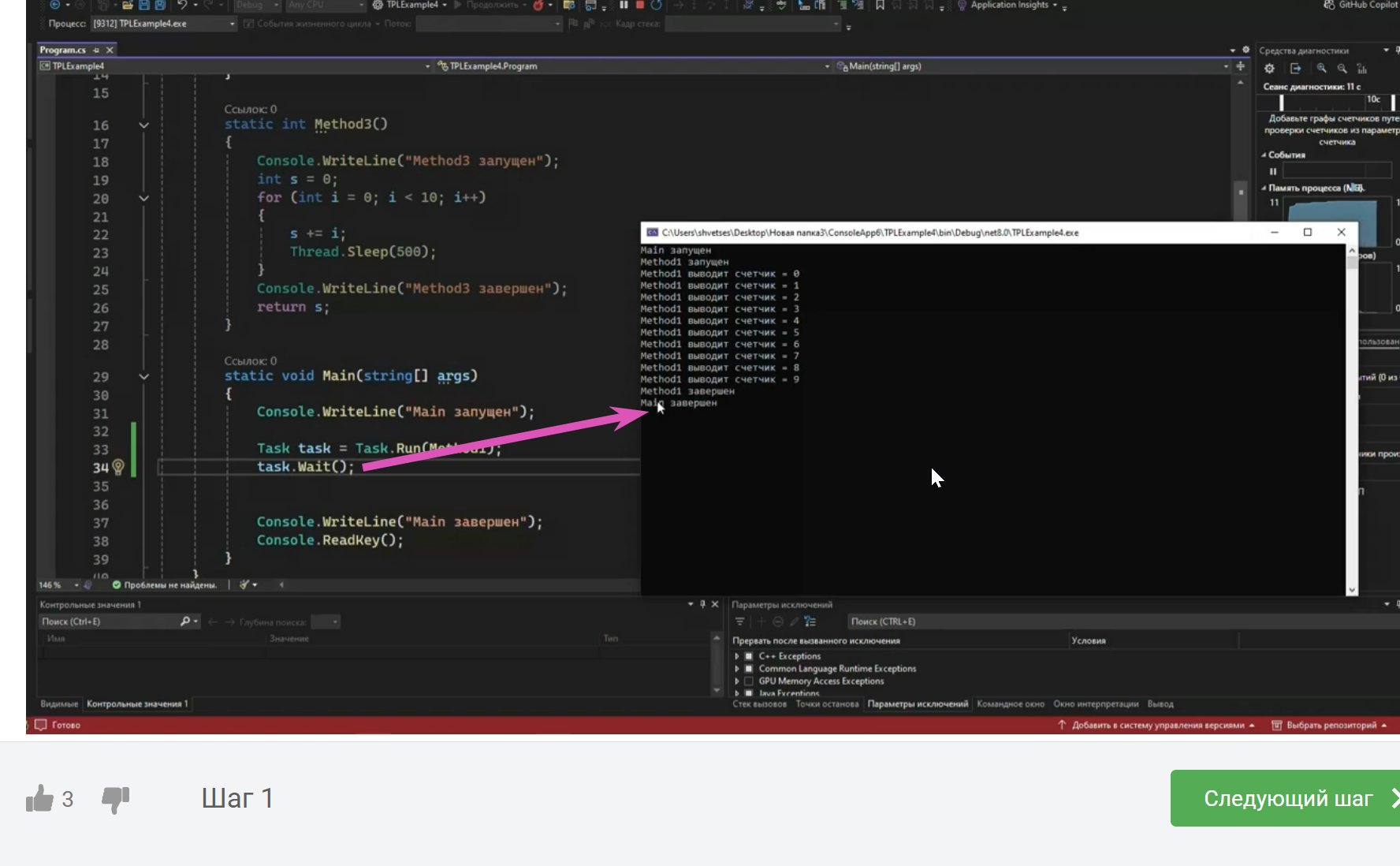Click the thumbs up like icon
This screenshot has width=1400, height=866.
coord(39,799)
